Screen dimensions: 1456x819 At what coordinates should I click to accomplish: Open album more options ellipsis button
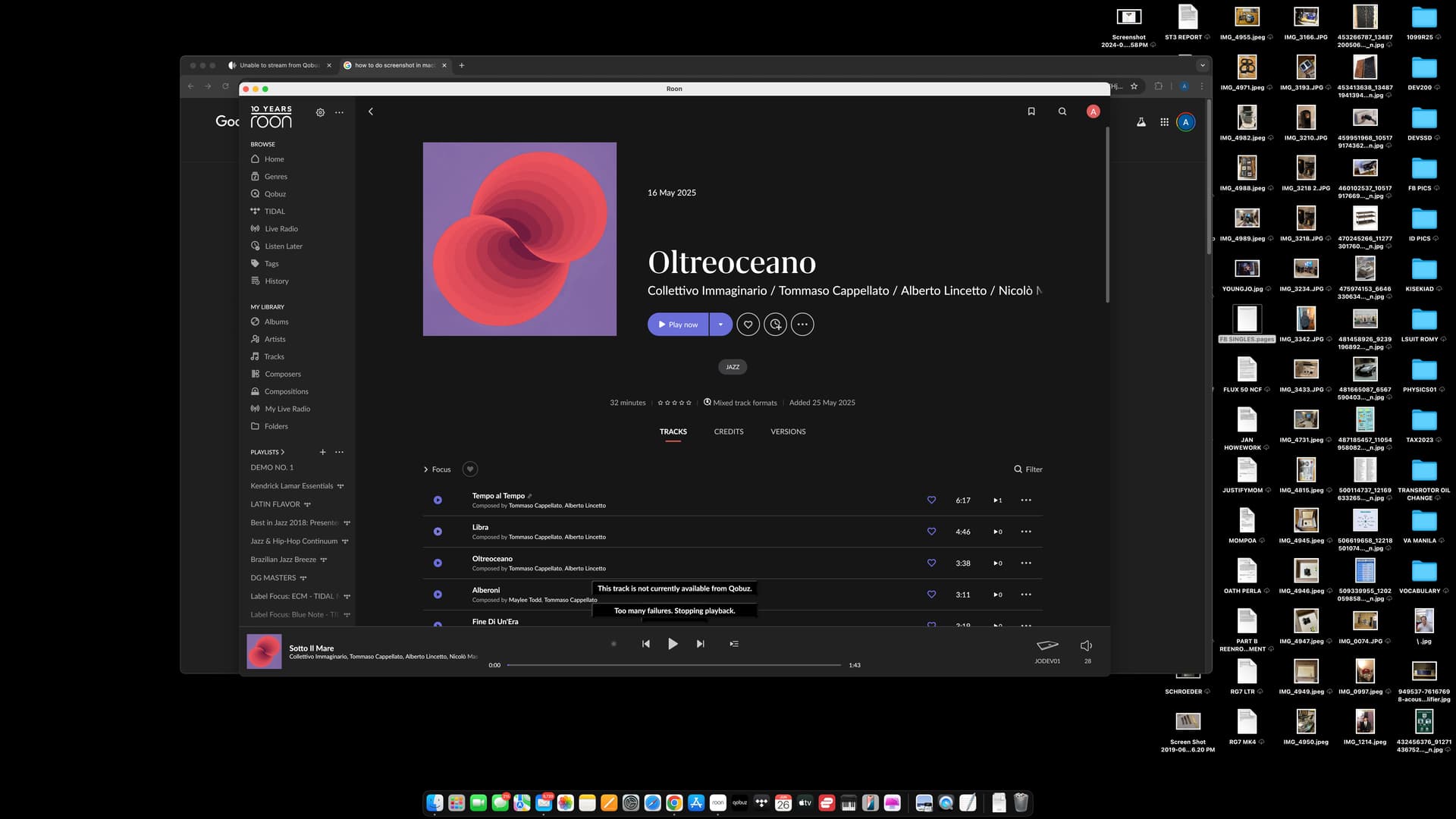[x=802, y=325]
